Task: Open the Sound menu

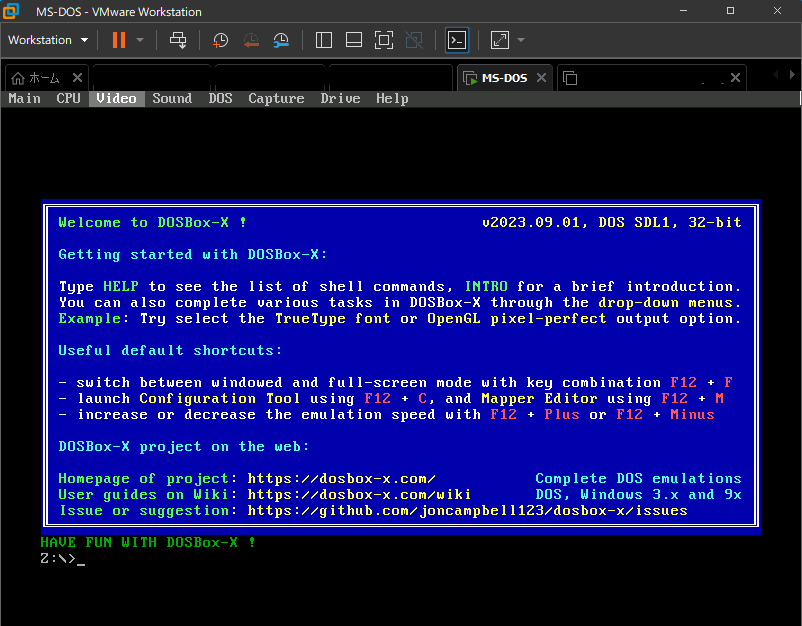Action: tap(172, 98)
